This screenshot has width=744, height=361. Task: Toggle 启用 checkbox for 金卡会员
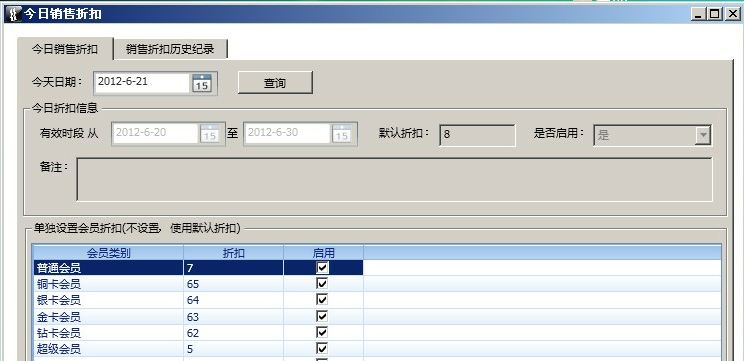(x=322, y=316)
